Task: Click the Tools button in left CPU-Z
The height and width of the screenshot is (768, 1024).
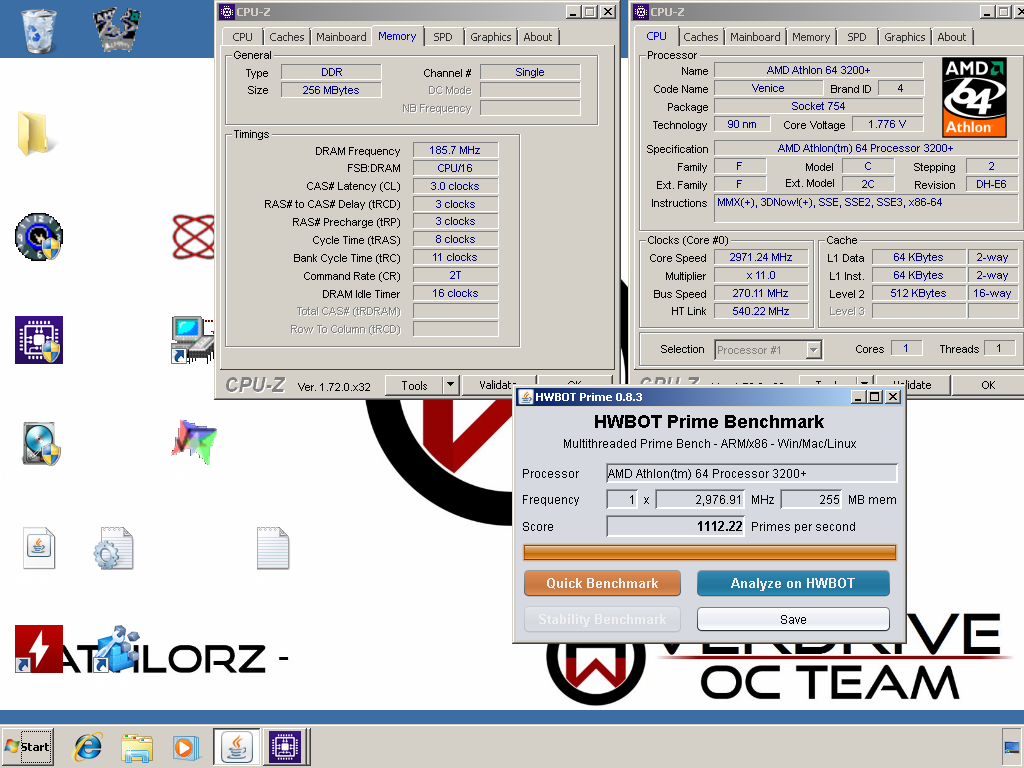Action: click(x=414, y=385)
